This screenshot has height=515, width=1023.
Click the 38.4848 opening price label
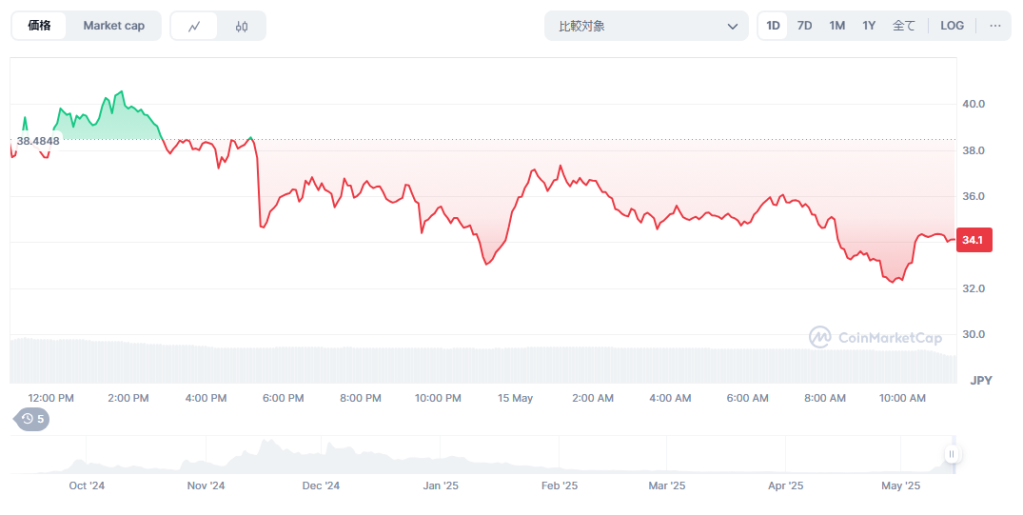coord(38,141)
